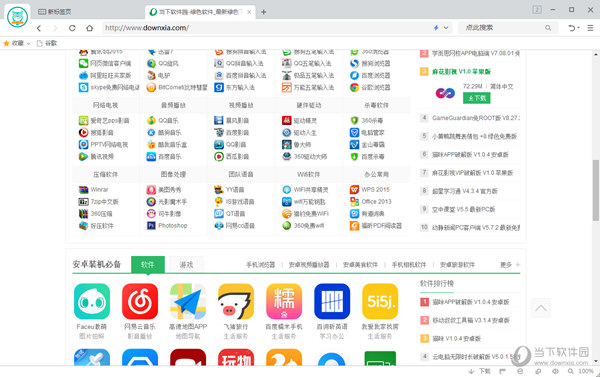Click the YY语音 icon
The width and height of the screenshot is (600, 377).
click(x=219, y=189)
